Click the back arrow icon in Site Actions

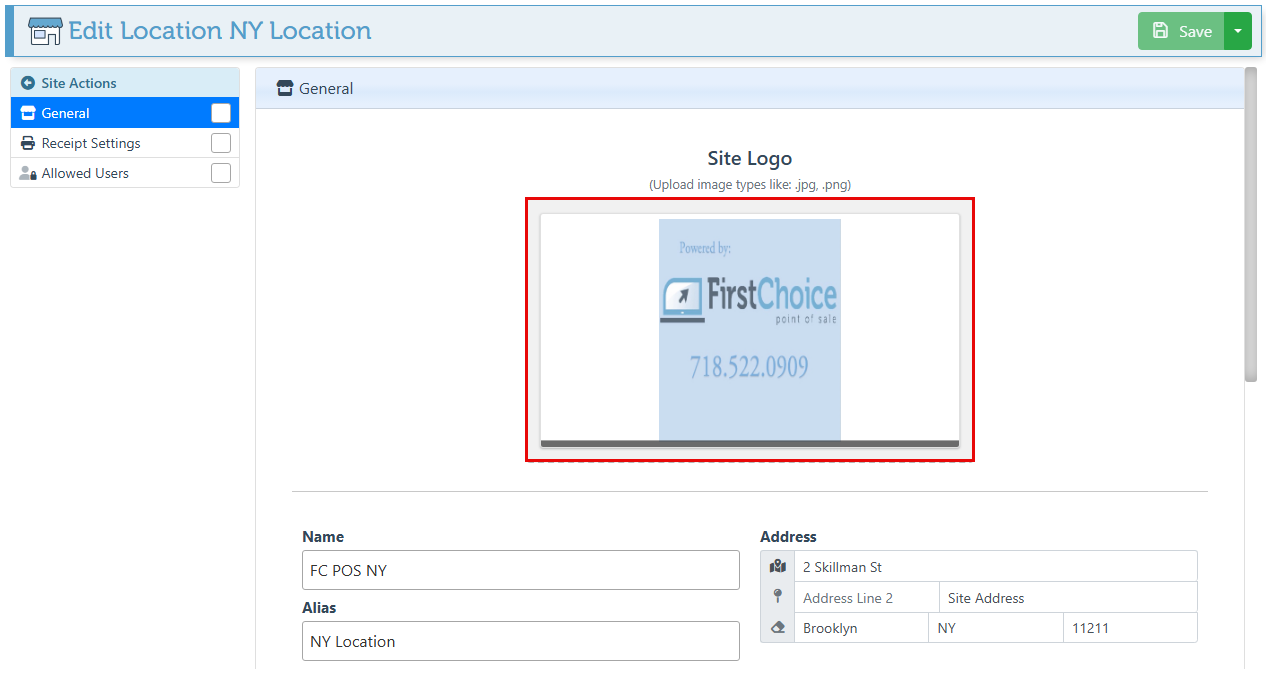(x=28, y=83)
